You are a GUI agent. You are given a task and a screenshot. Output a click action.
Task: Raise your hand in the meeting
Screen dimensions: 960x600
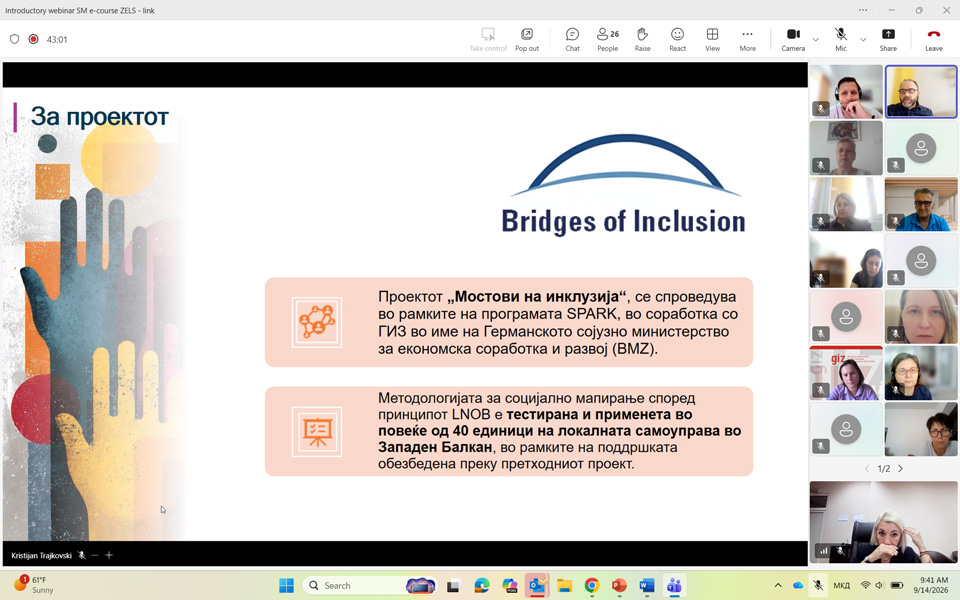(x=642, y=39)
